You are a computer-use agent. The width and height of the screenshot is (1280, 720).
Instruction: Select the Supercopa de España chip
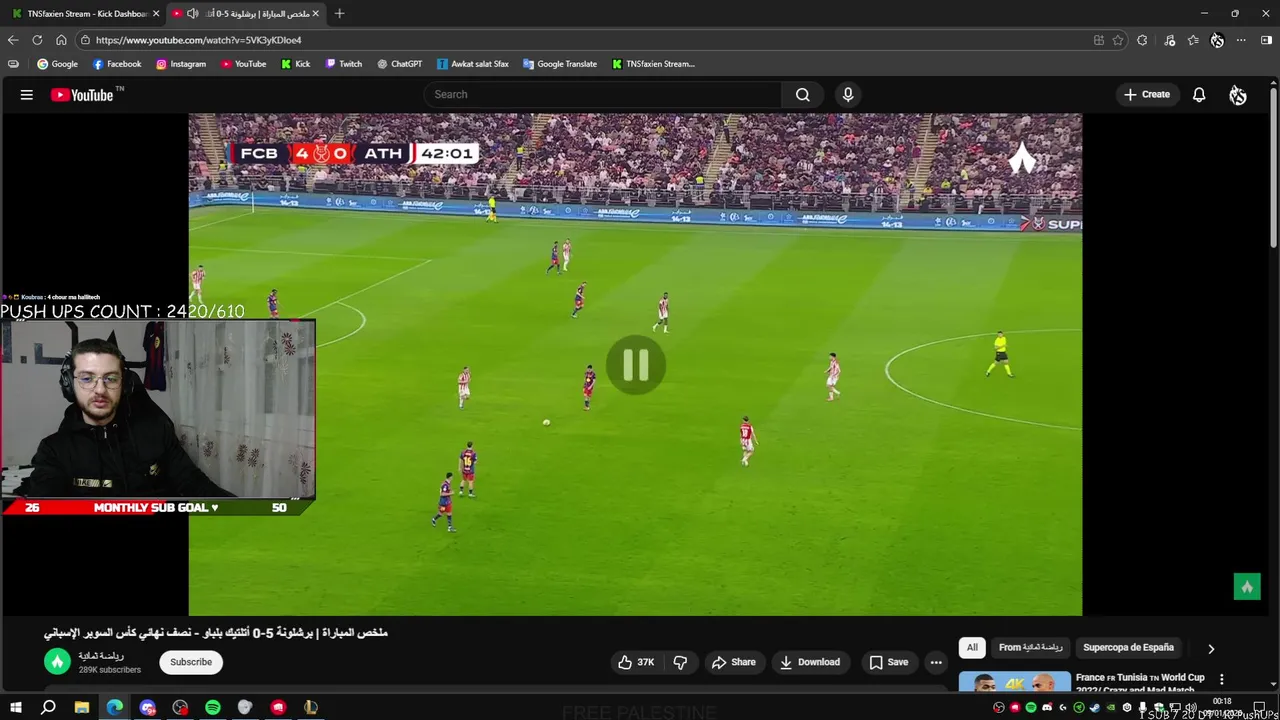[x=1128, y=647]
